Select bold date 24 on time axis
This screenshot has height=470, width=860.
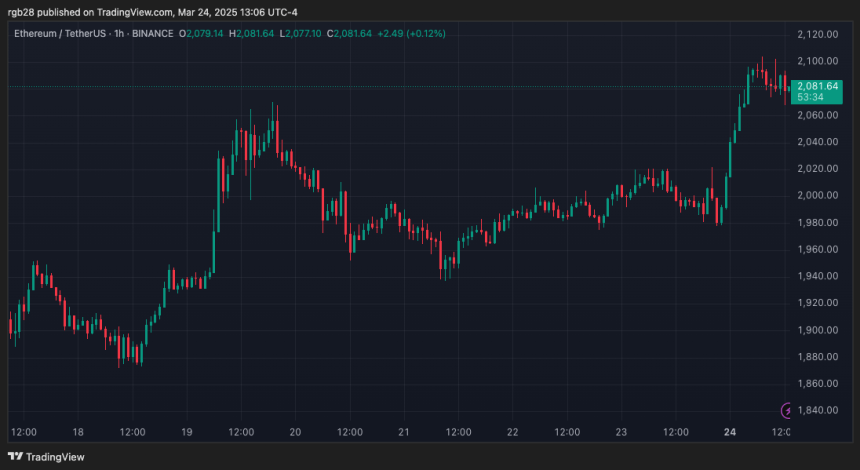(729, 432)
